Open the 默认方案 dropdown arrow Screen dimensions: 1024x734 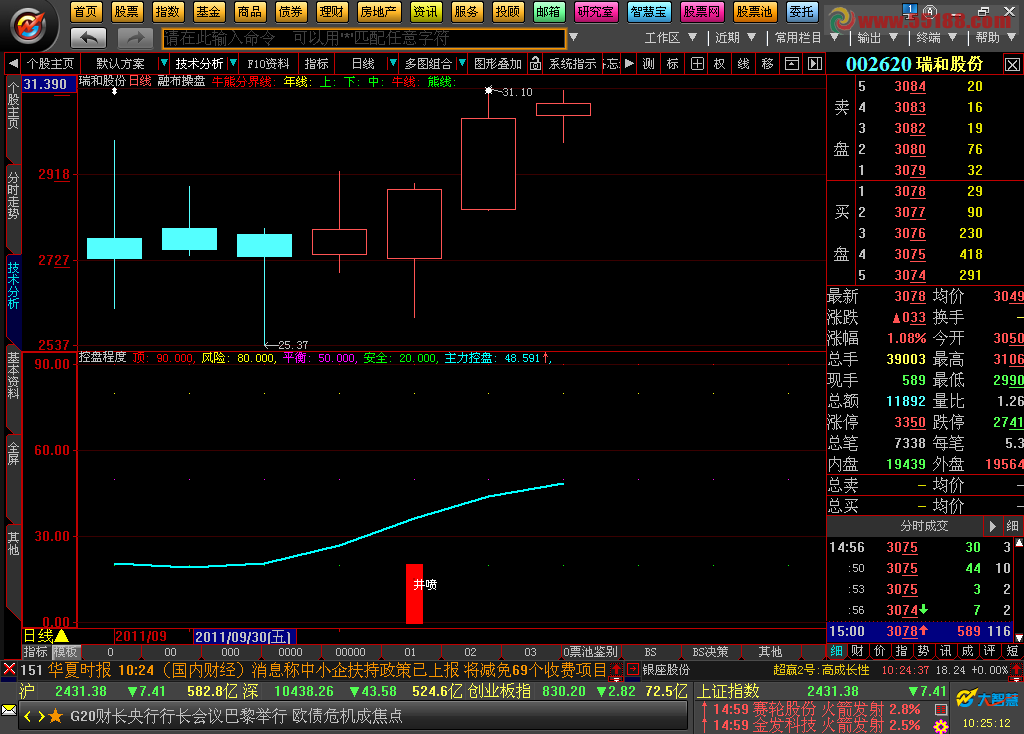coord(164,63)
